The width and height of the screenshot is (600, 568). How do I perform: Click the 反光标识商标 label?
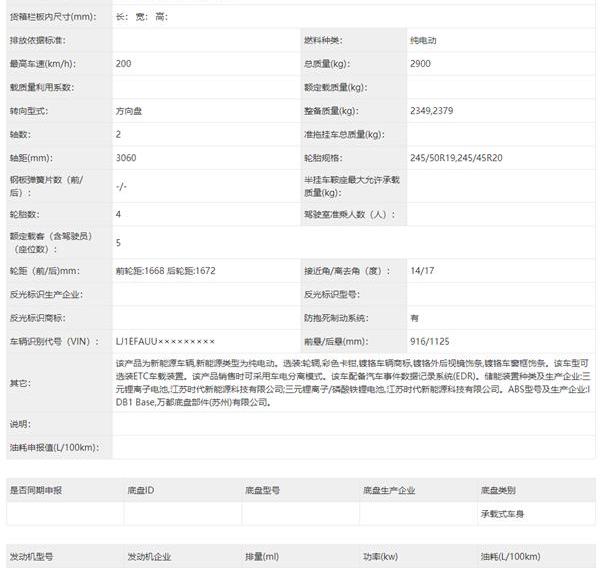coord(38,318)
